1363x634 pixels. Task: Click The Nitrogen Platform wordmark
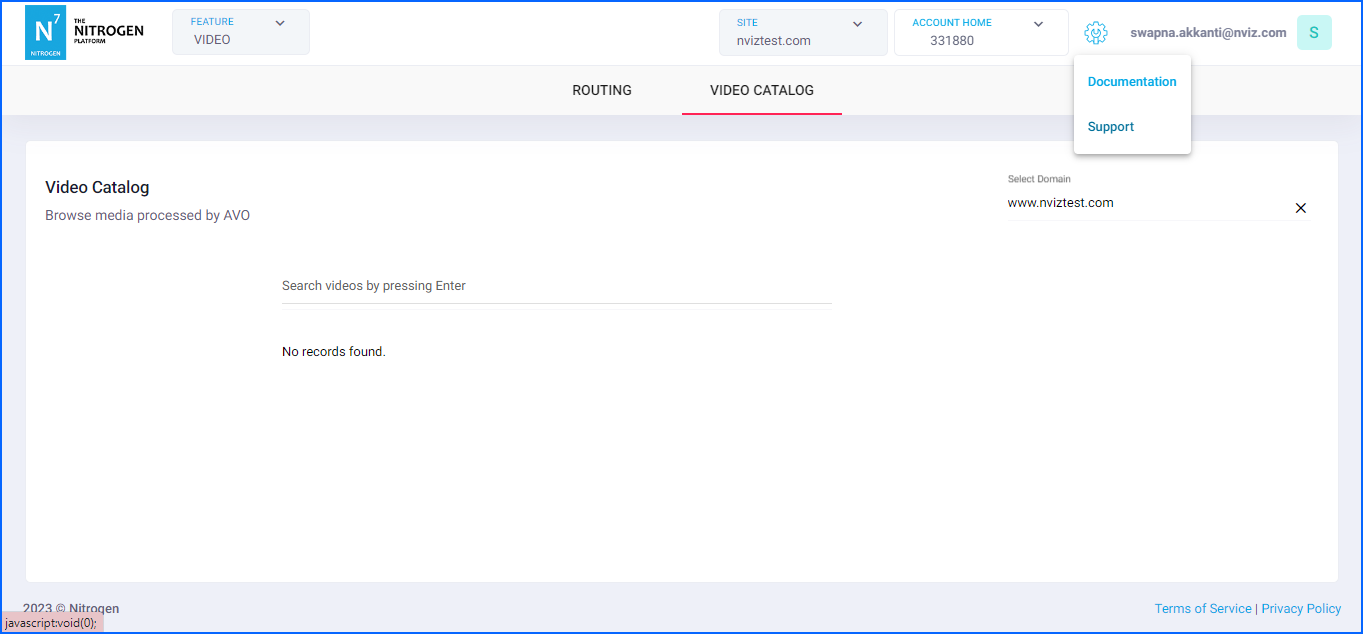point(108,32)
